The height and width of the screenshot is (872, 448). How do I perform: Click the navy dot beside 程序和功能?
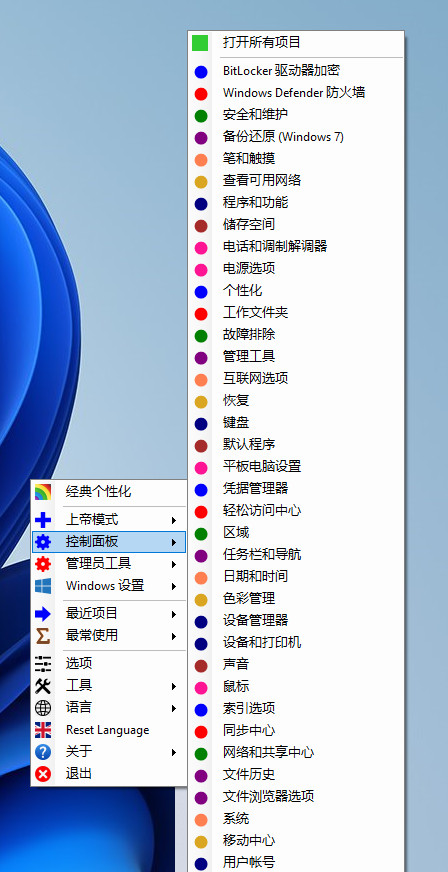[x=201, y=204]
